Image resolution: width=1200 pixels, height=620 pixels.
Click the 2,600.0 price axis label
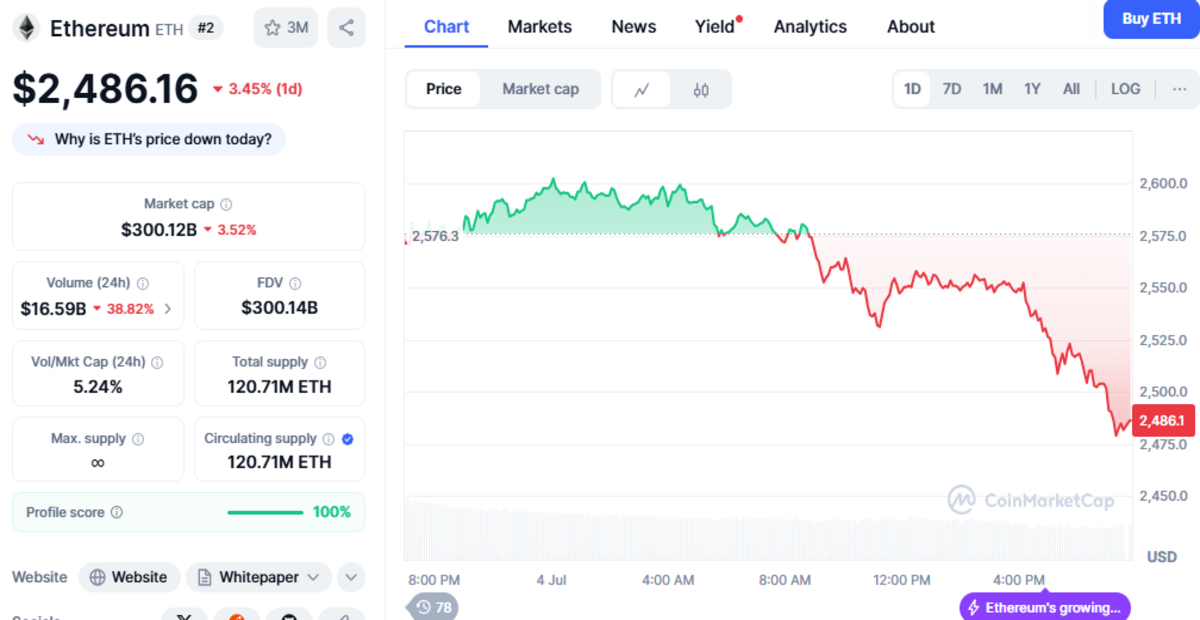(x=1163, y=184)
